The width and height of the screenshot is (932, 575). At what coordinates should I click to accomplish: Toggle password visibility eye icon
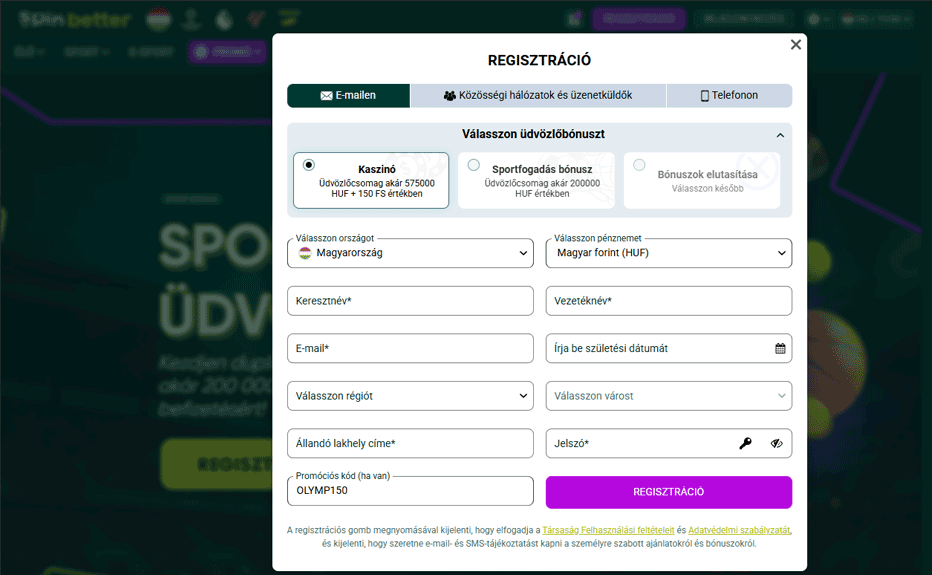click(x=777, y=444)
